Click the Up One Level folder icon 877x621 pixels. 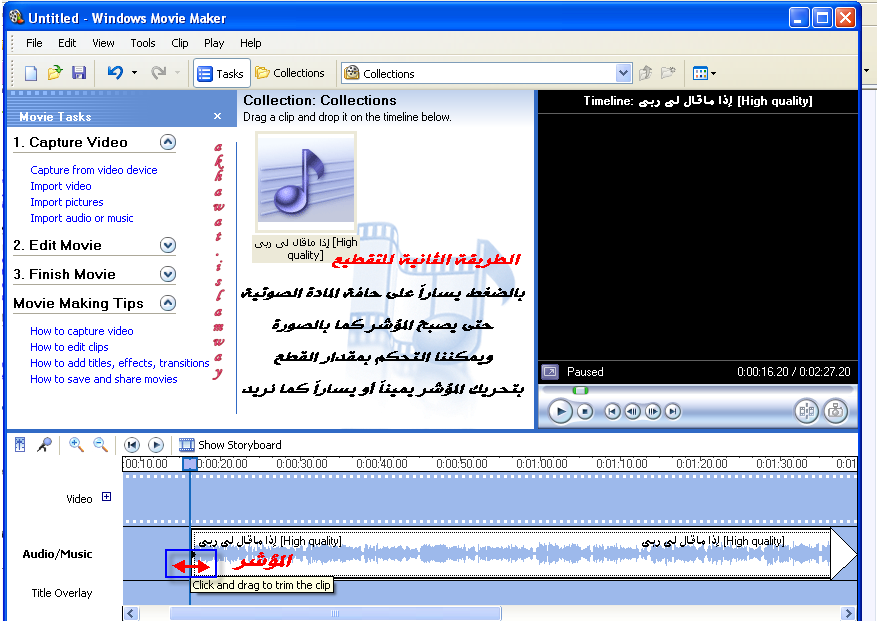pyautogui.click(x=645, y=73)
